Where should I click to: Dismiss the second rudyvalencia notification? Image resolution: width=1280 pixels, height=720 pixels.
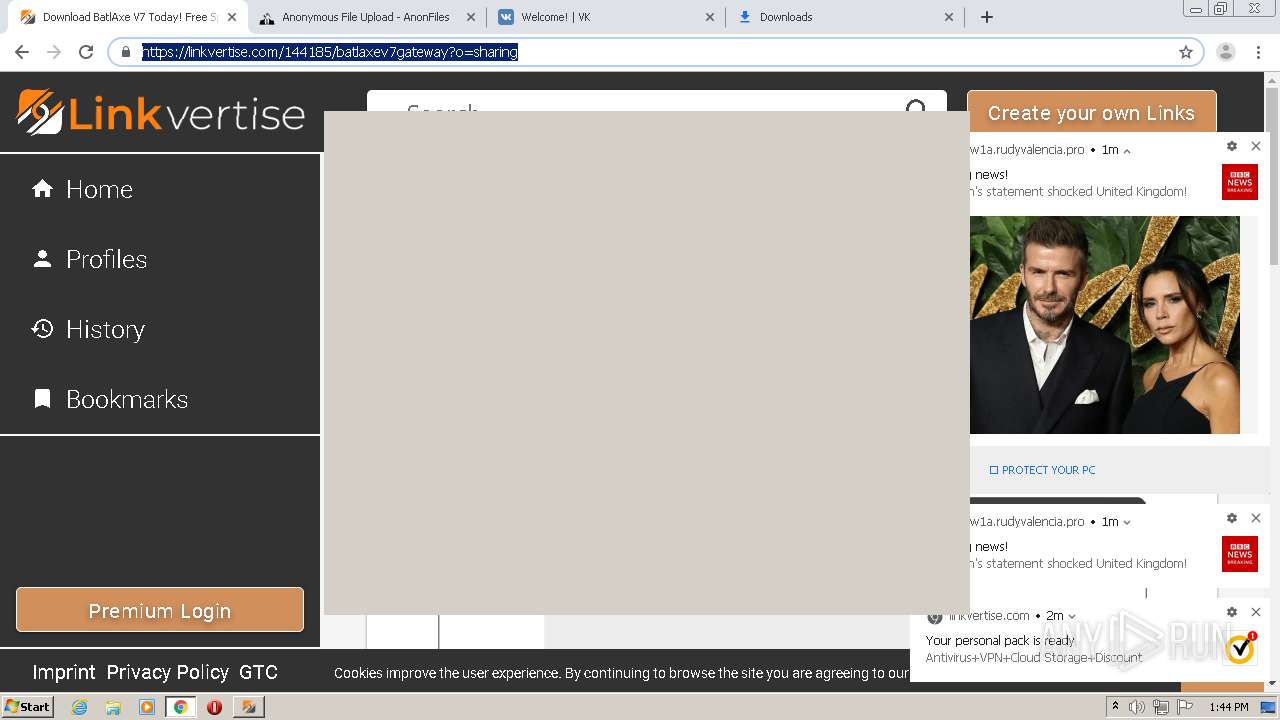tap(1256, 518)
